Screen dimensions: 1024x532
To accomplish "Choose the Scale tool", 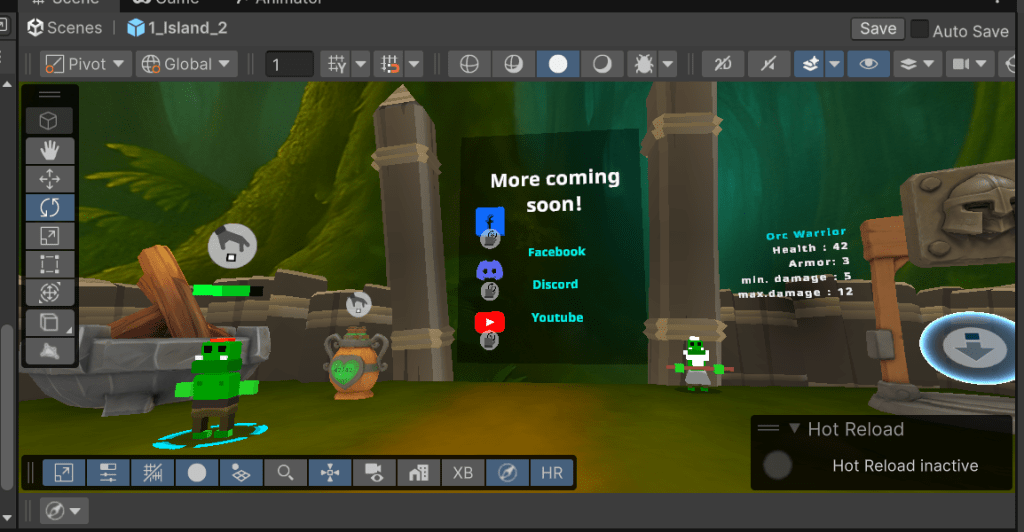I will click(49, 237).
